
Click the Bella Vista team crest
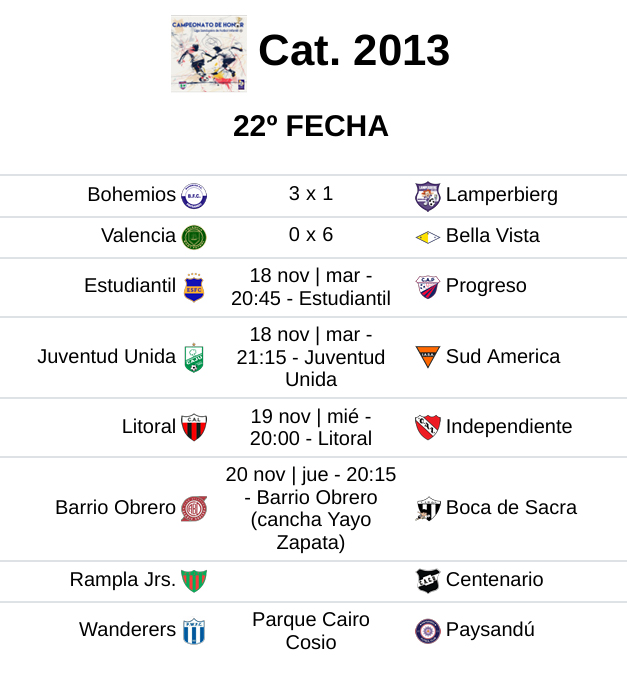(x=428, y=237)
